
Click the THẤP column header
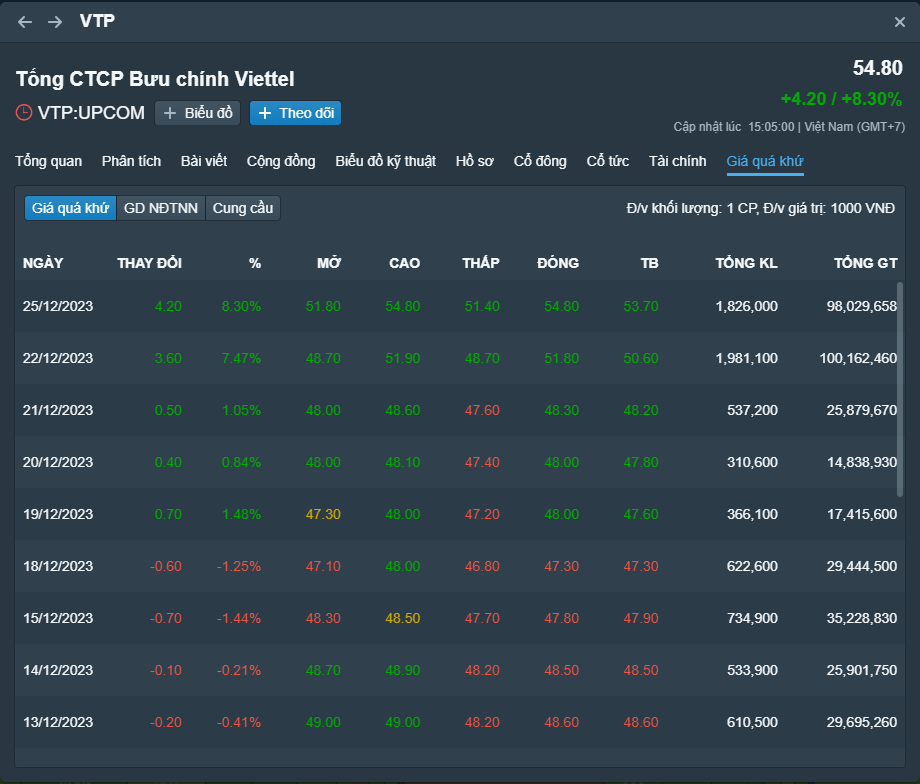481,263
